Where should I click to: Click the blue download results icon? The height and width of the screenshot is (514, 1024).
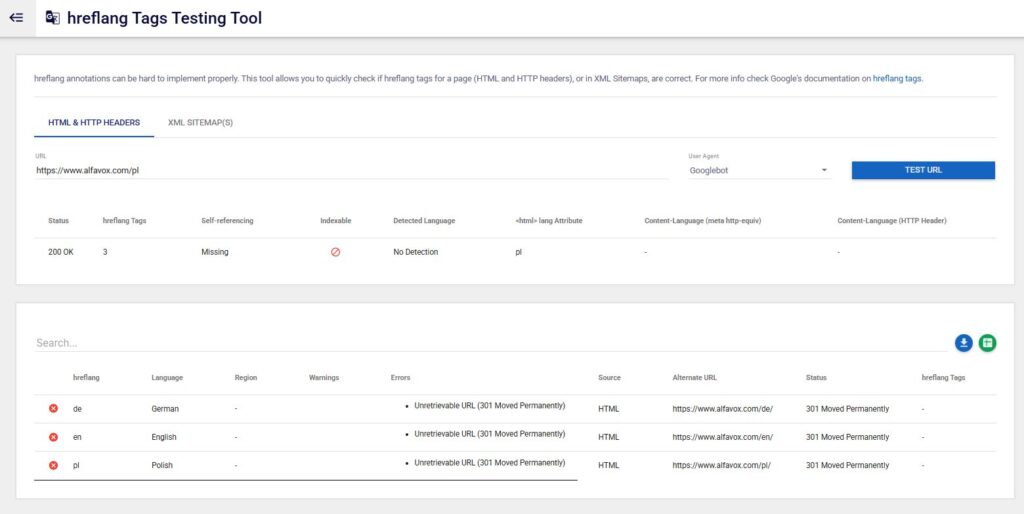pyautogui.click(x=963, y=343)
